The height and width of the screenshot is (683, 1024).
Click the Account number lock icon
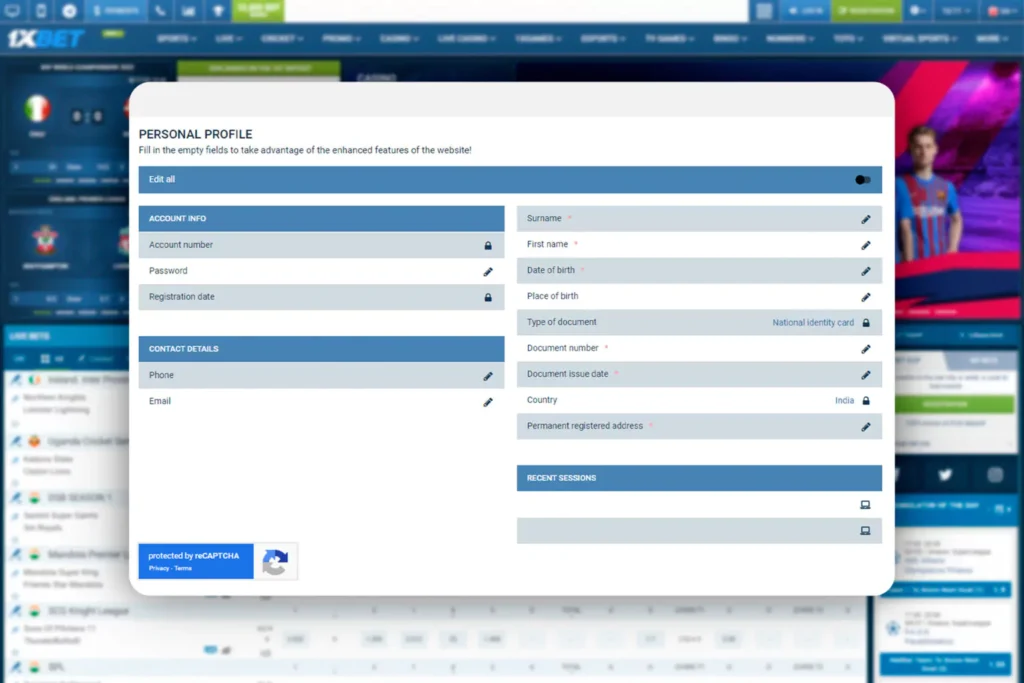click(488, 245)
